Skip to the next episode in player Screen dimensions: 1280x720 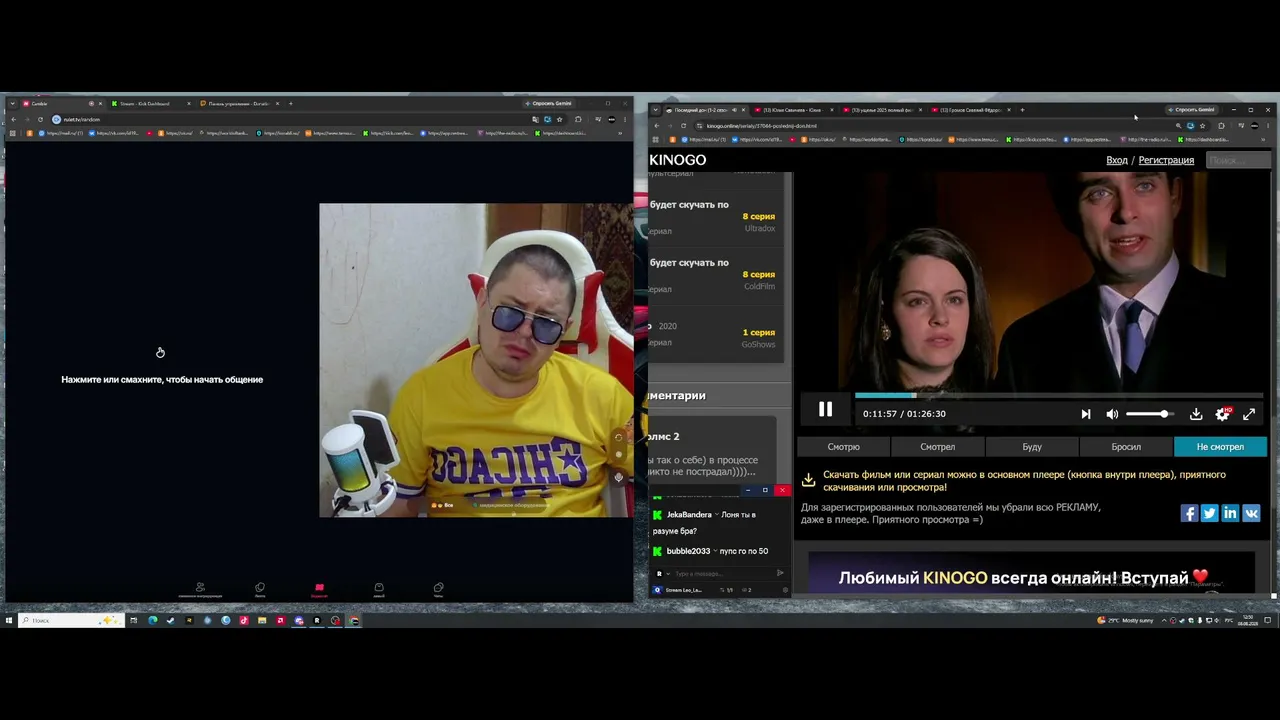1086,414
